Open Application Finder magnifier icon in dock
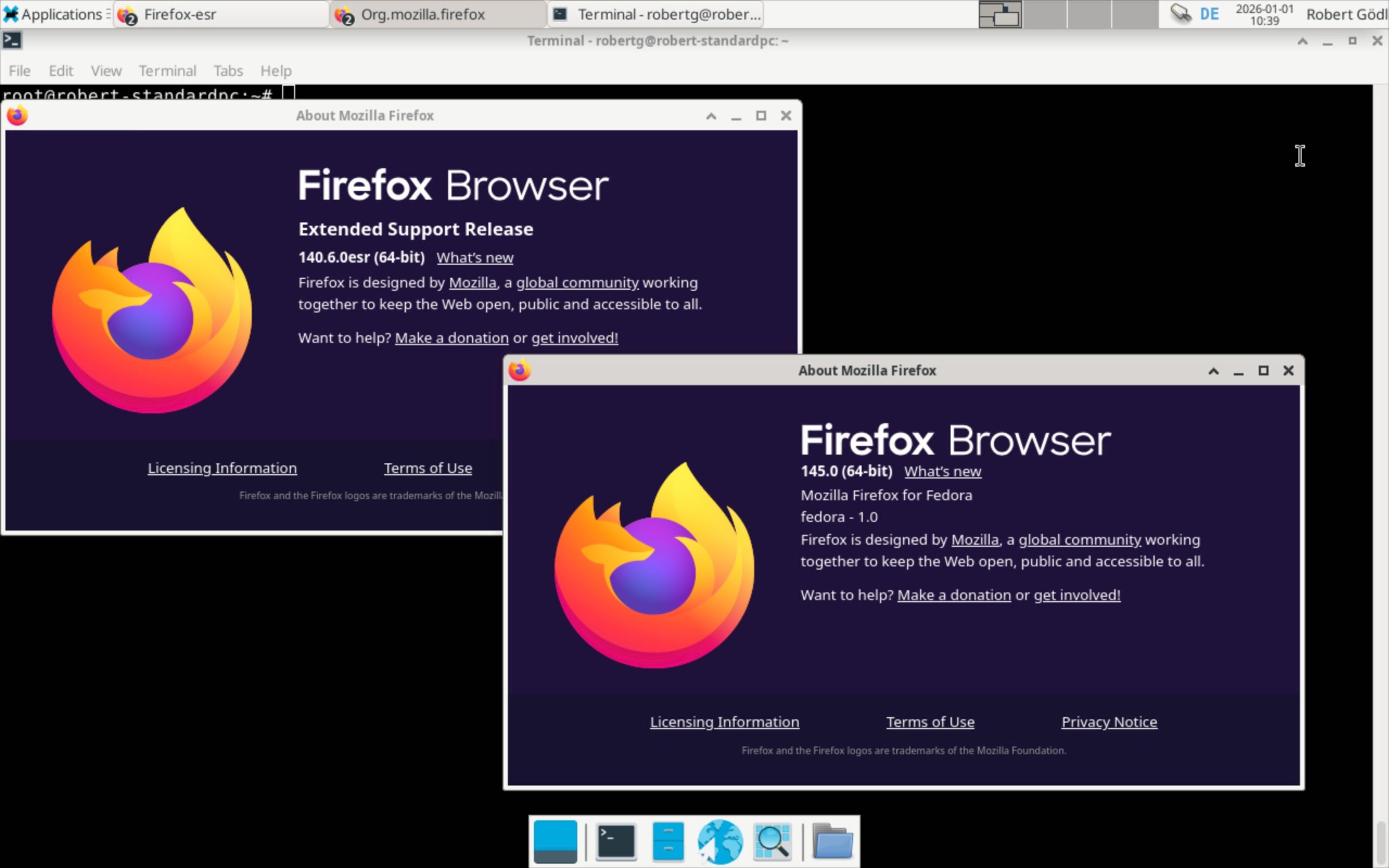Viewport: 1389px width, 868px height. [773, 841]
